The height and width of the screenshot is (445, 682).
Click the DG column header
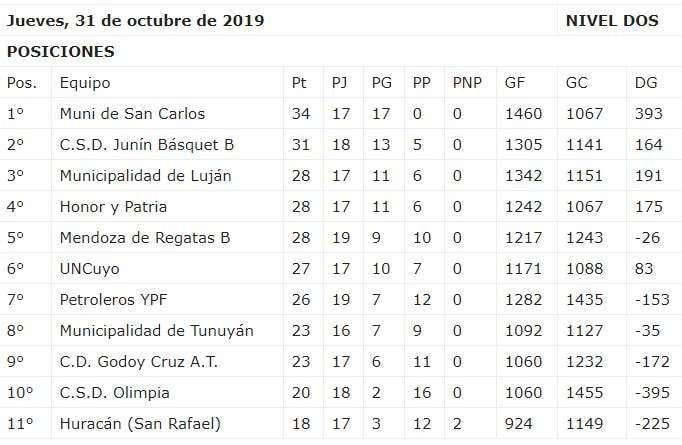pos(646,83)
